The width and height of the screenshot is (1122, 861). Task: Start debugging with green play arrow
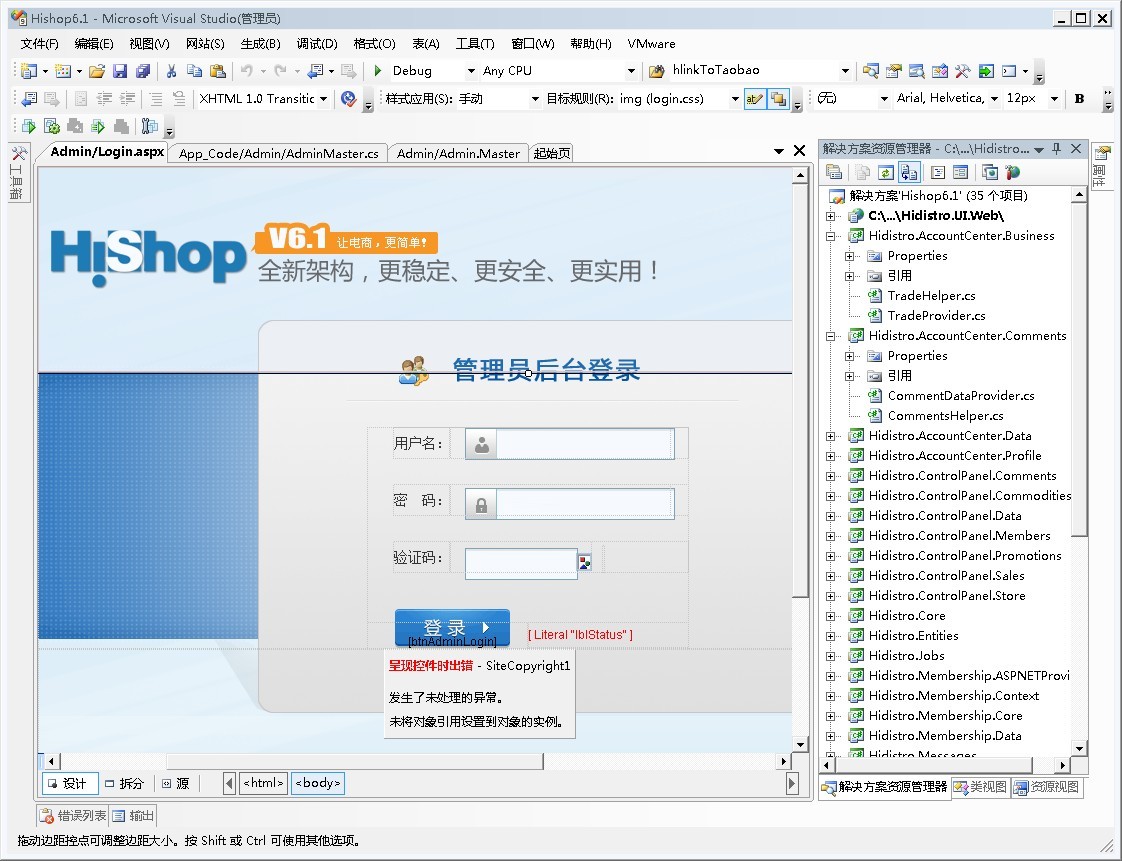[x=378, y=71]
